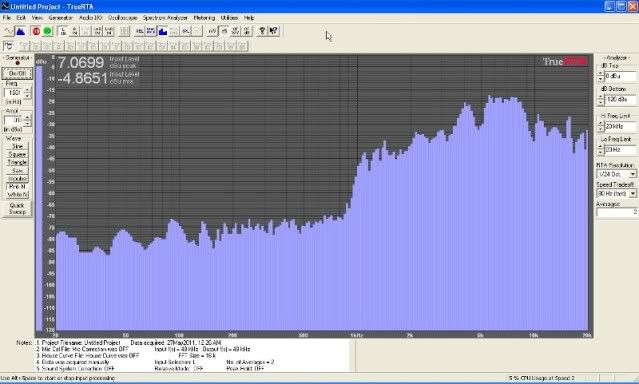This screenshot has width=639, height=384.
Task: Click the Hi Freq Limit field
Action: tap(620, 127)
